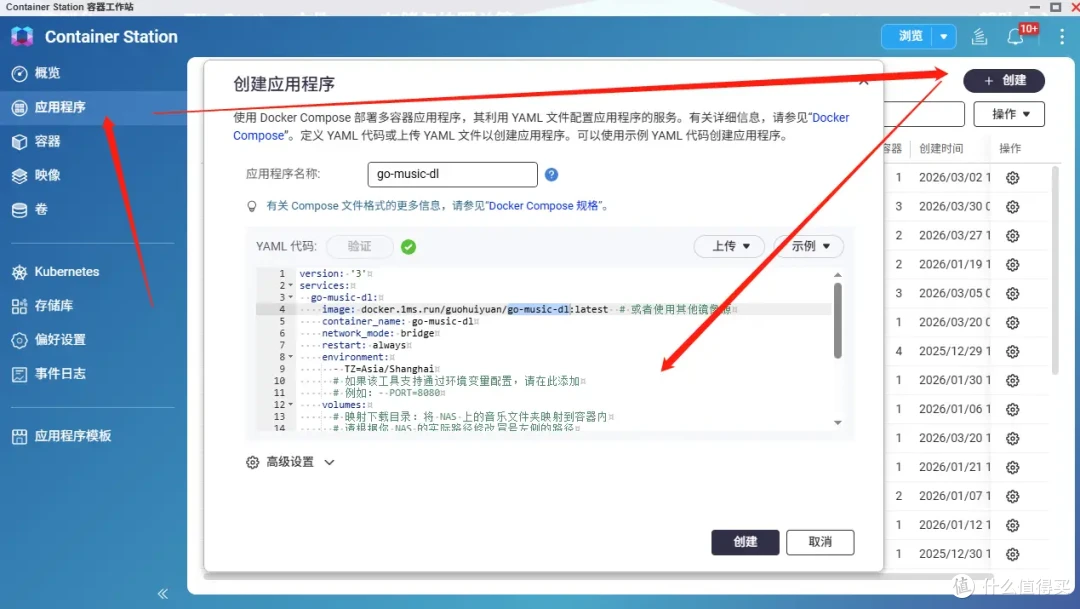Open gear settings for 2026/01/07 row

(x=1012, y=496)
